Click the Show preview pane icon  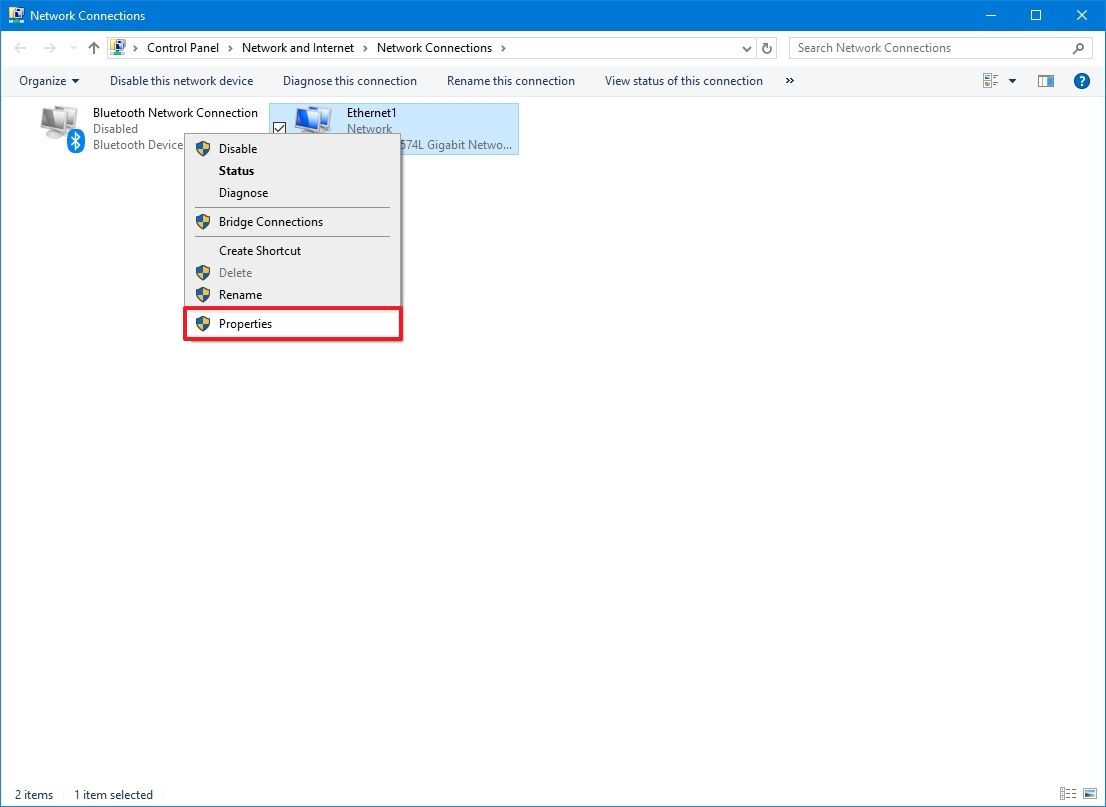1045,81
